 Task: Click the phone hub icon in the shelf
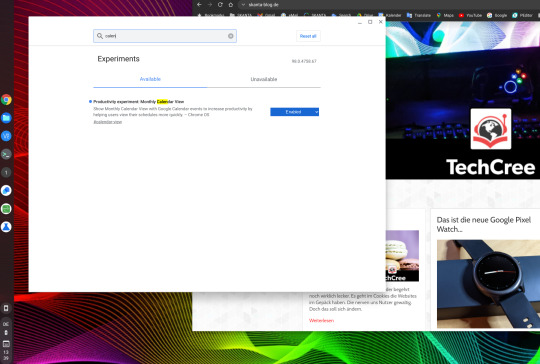coord(6,308)
